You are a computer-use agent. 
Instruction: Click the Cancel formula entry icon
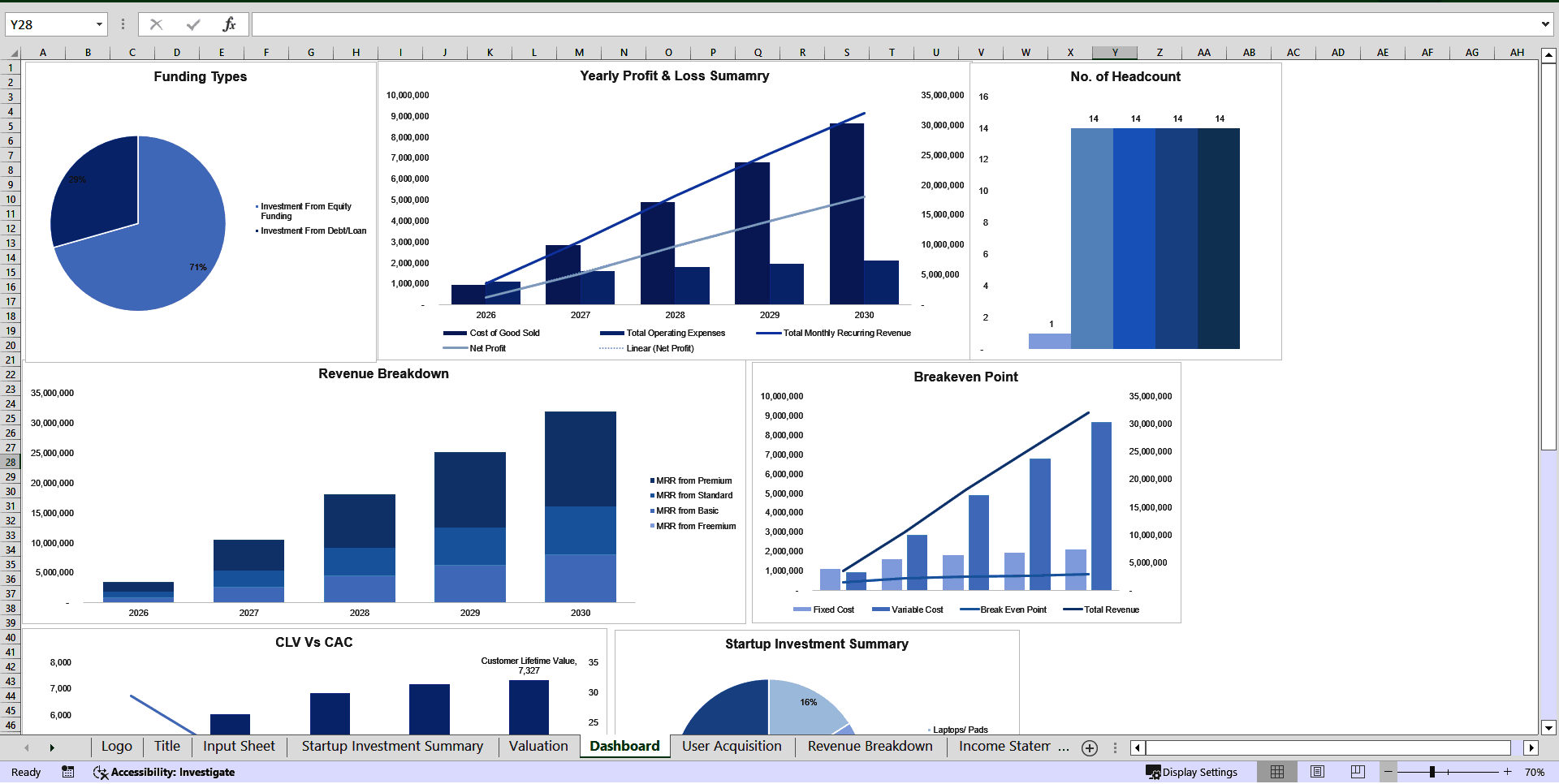[157, 24]
